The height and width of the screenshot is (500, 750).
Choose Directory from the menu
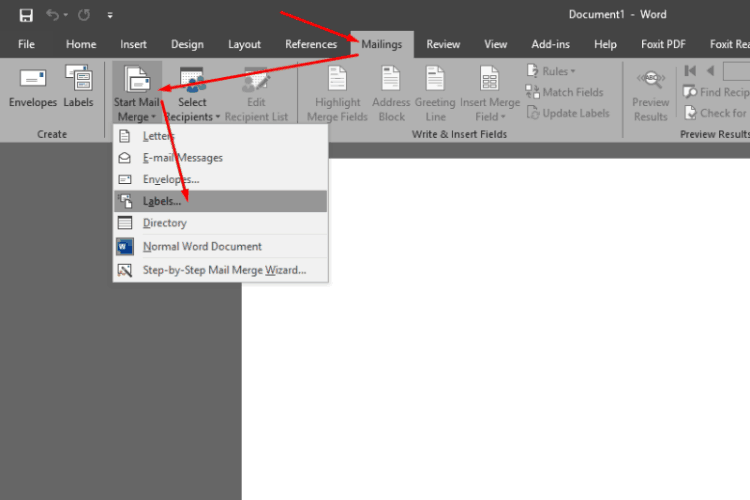pyautogui.click(x=221, y=223)
